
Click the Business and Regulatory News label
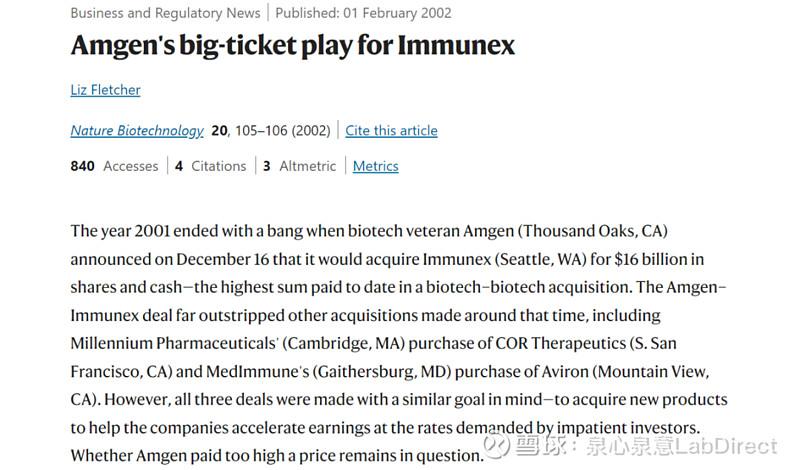coord(165,13)
